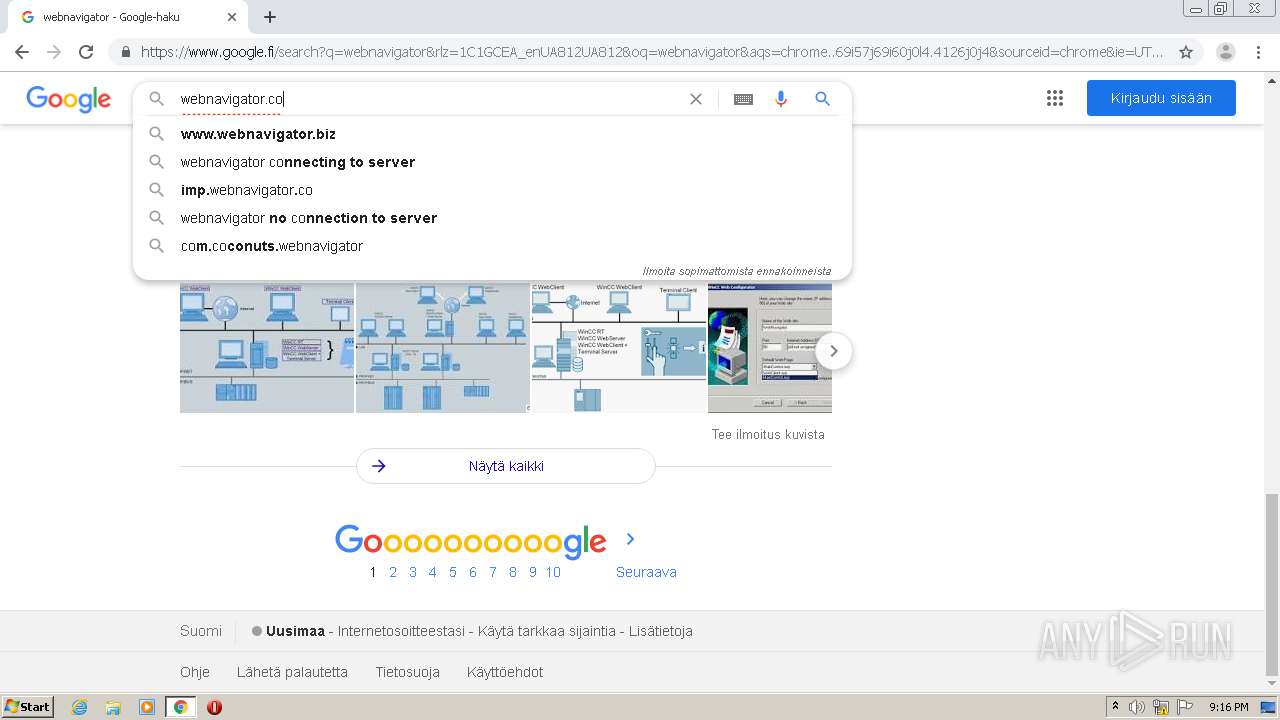Viewport: 1280px width, 720px height.
Task: Advance image carousel with right chevron
Action: 834,351
